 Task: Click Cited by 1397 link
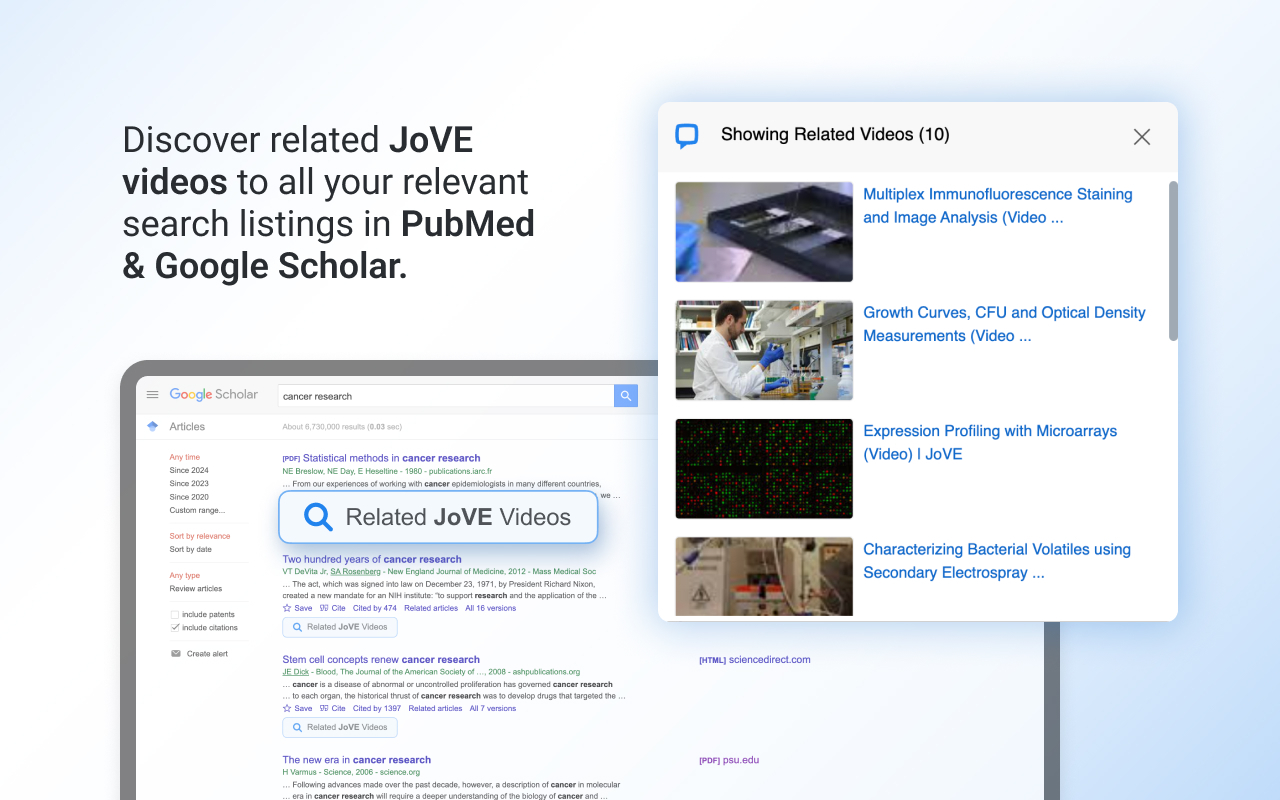377,708
